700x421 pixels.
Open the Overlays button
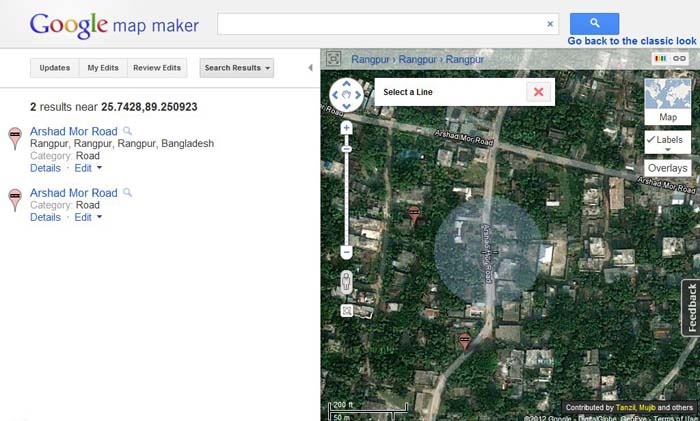pyautogui.click(x=668, y=168)
